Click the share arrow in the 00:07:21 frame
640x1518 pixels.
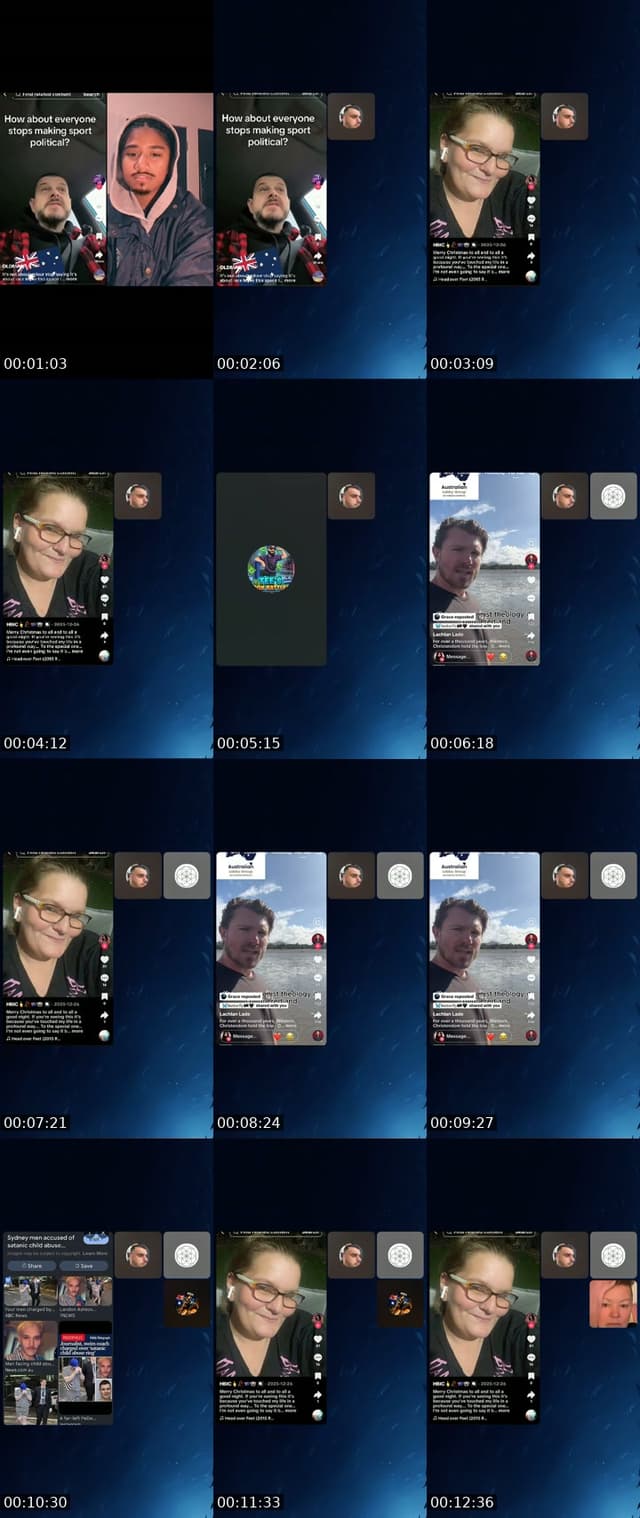coord(104,1017)
